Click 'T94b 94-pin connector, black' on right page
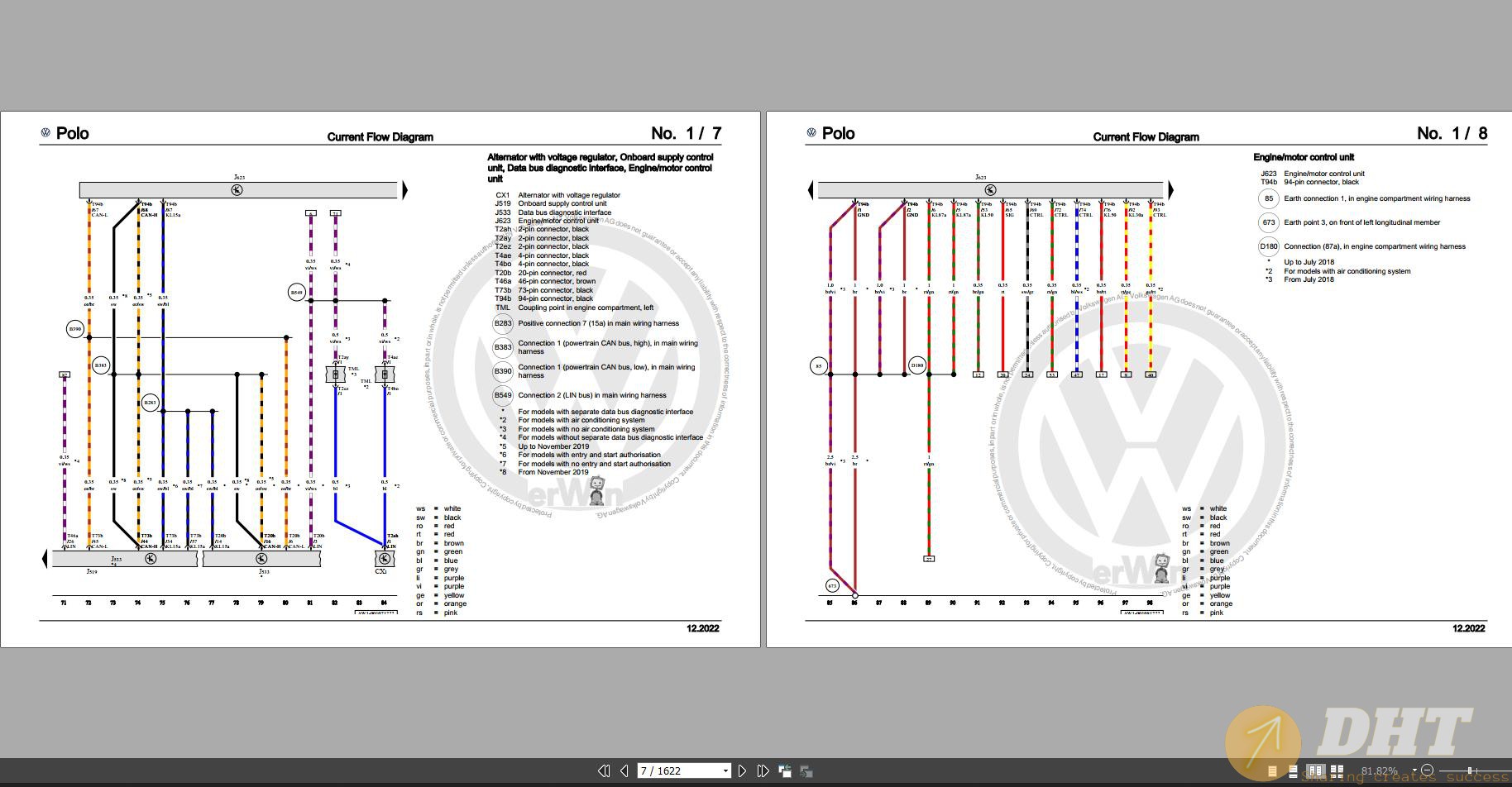 click(1310, 182)
